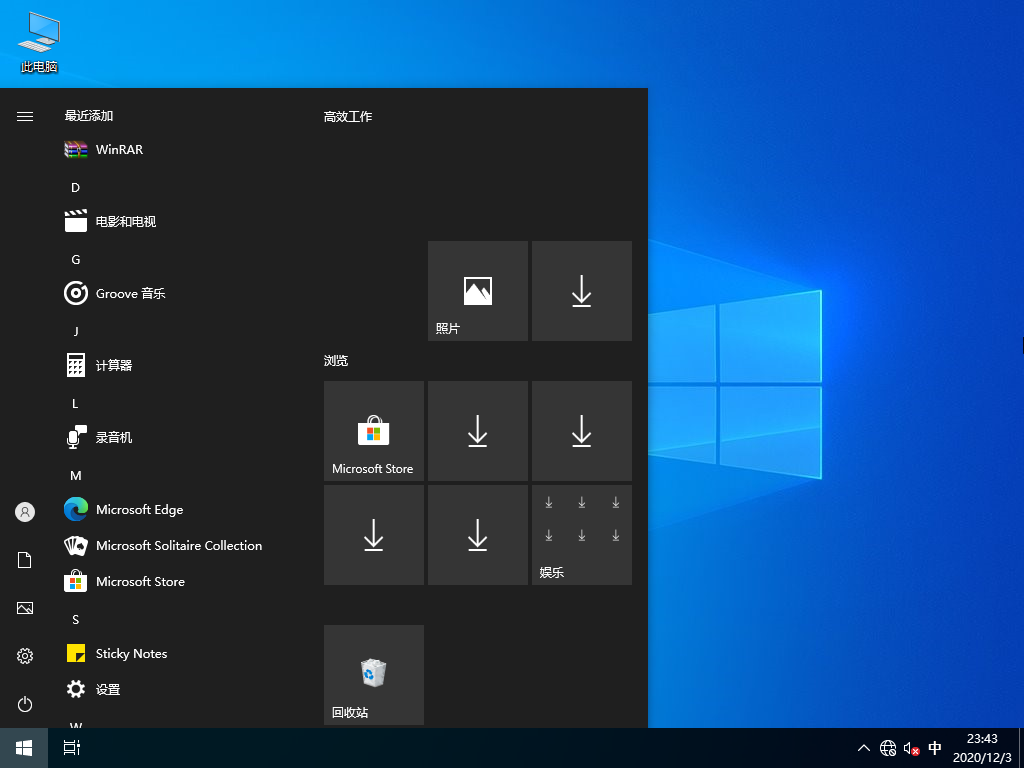
Task: Expand the 娱乐 tile folder
Action: click(x=582, y=535)
